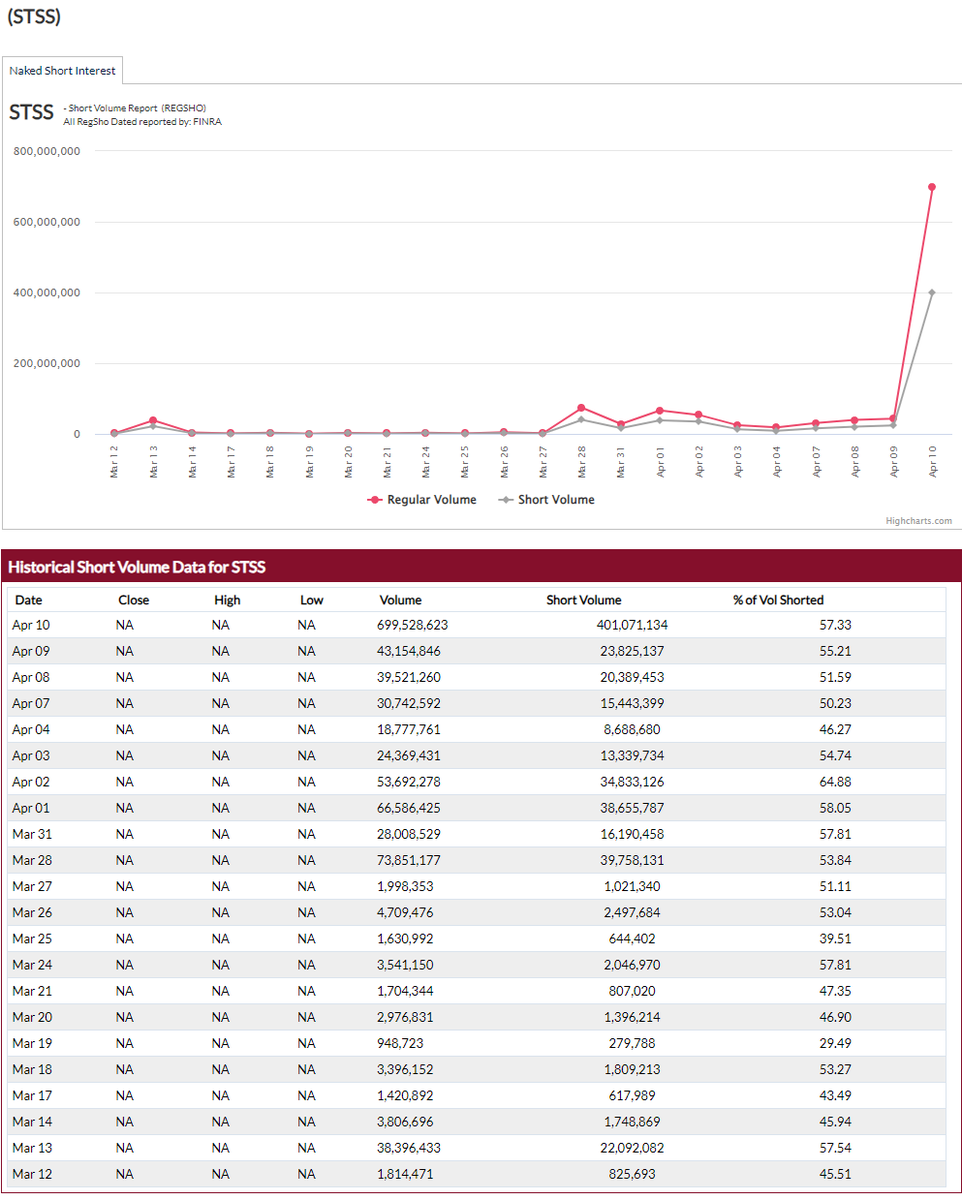Click the Mar 25 date cell

click(30, 938)
